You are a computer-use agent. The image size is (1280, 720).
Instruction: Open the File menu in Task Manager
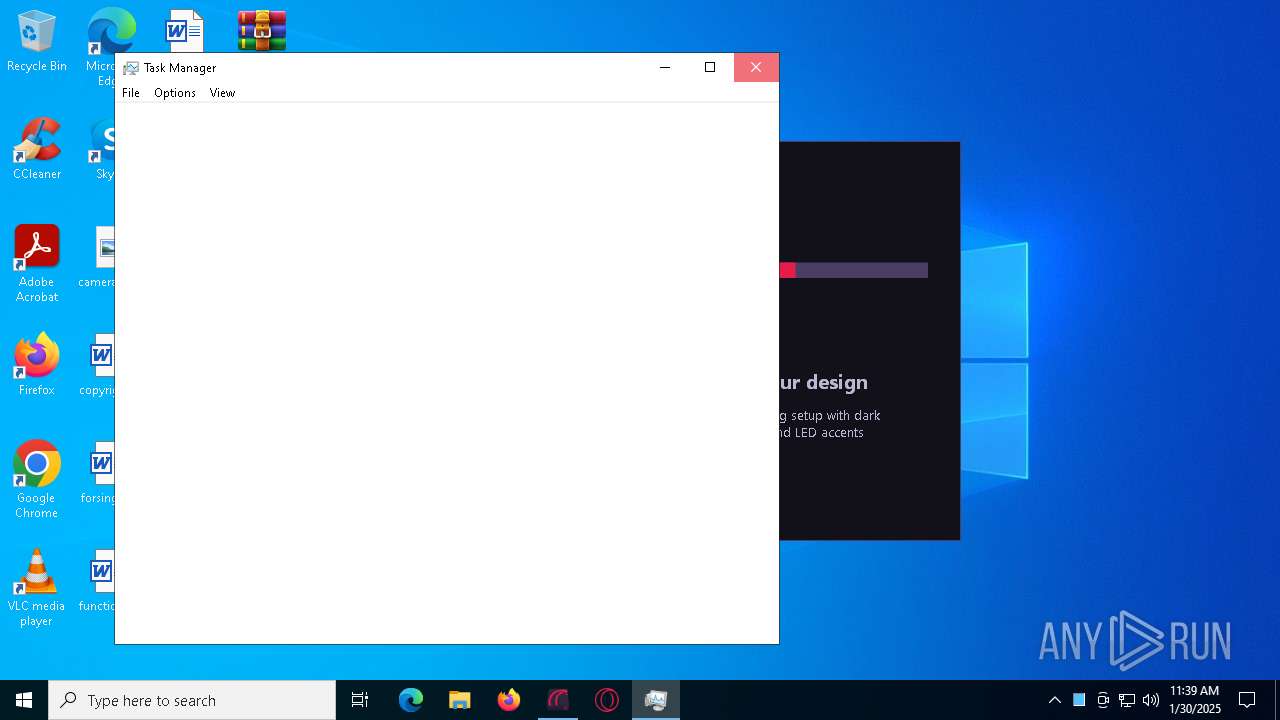pos(131,93)
